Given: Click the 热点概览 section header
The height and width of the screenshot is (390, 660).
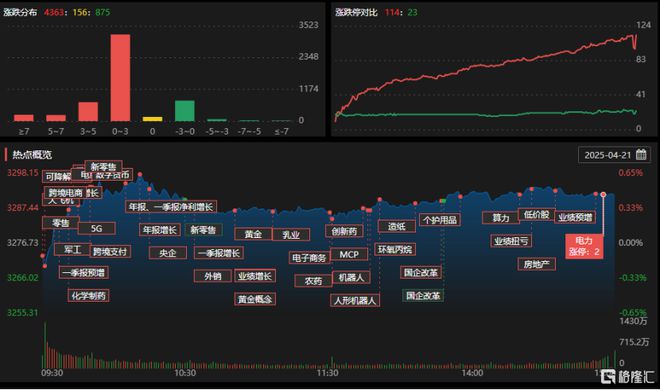Looking at the screenshot, I should coord(32,155).
